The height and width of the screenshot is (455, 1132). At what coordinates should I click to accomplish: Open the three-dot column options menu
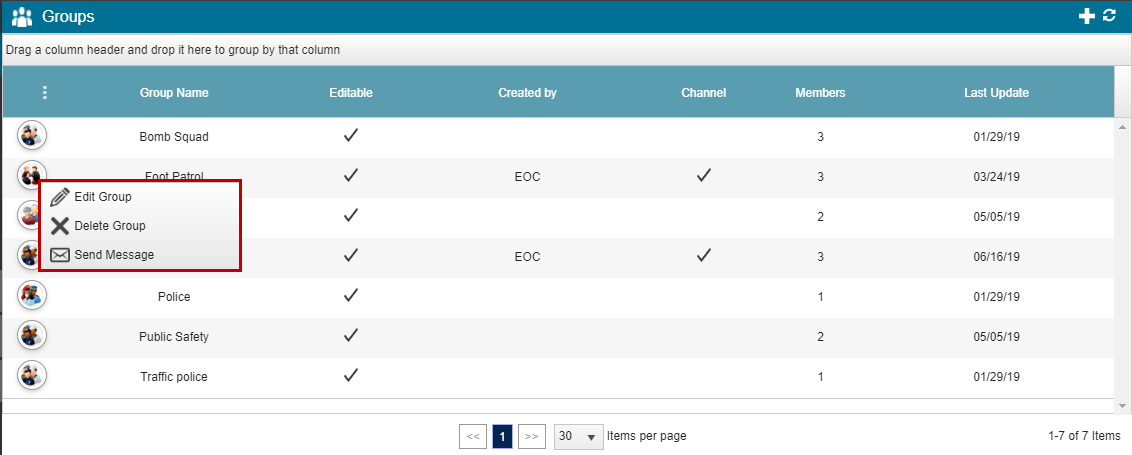point(45,92)
